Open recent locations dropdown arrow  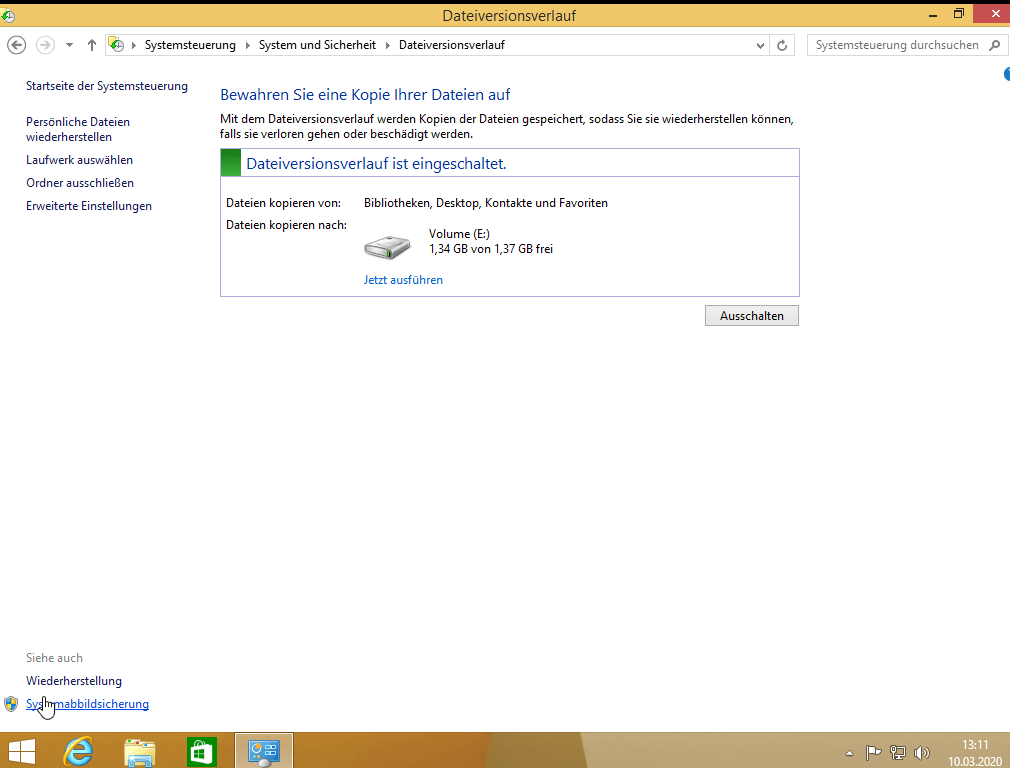point(69,45)
